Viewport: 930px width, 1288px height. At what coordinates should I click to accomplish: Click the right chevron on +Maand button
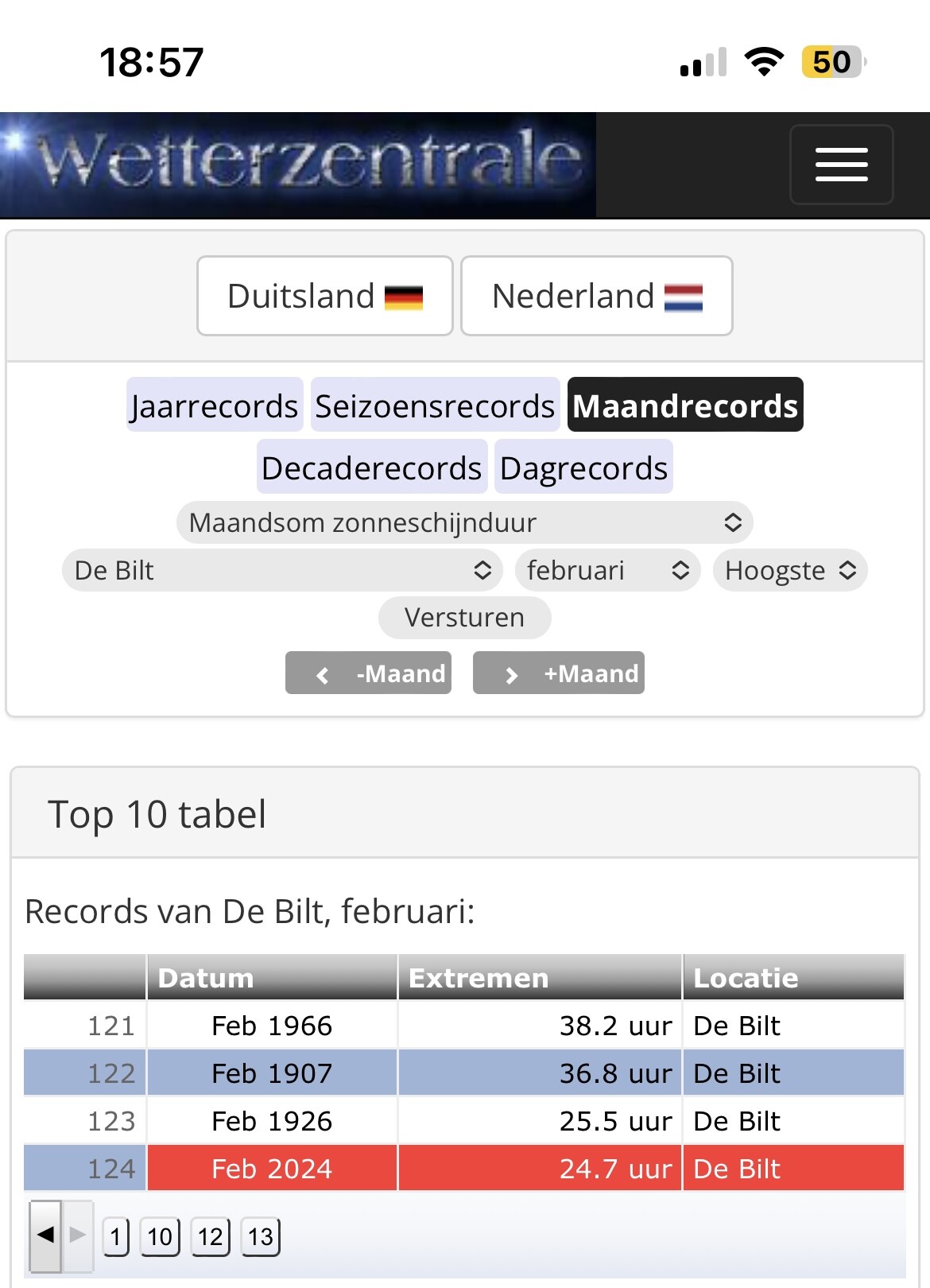coord(512,675)
